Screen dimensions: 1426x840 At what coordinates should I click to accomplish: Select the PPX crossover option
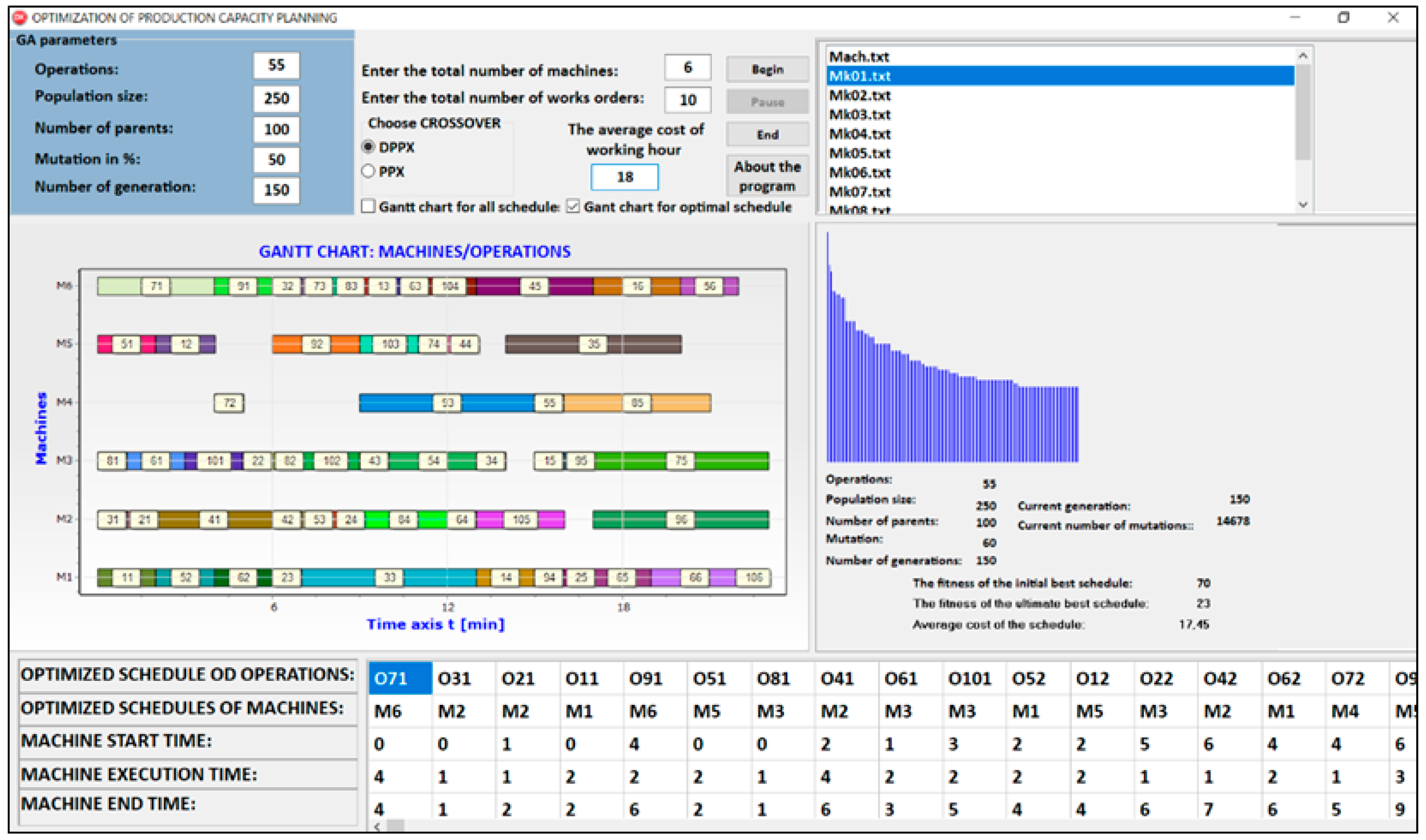point(370,171)
